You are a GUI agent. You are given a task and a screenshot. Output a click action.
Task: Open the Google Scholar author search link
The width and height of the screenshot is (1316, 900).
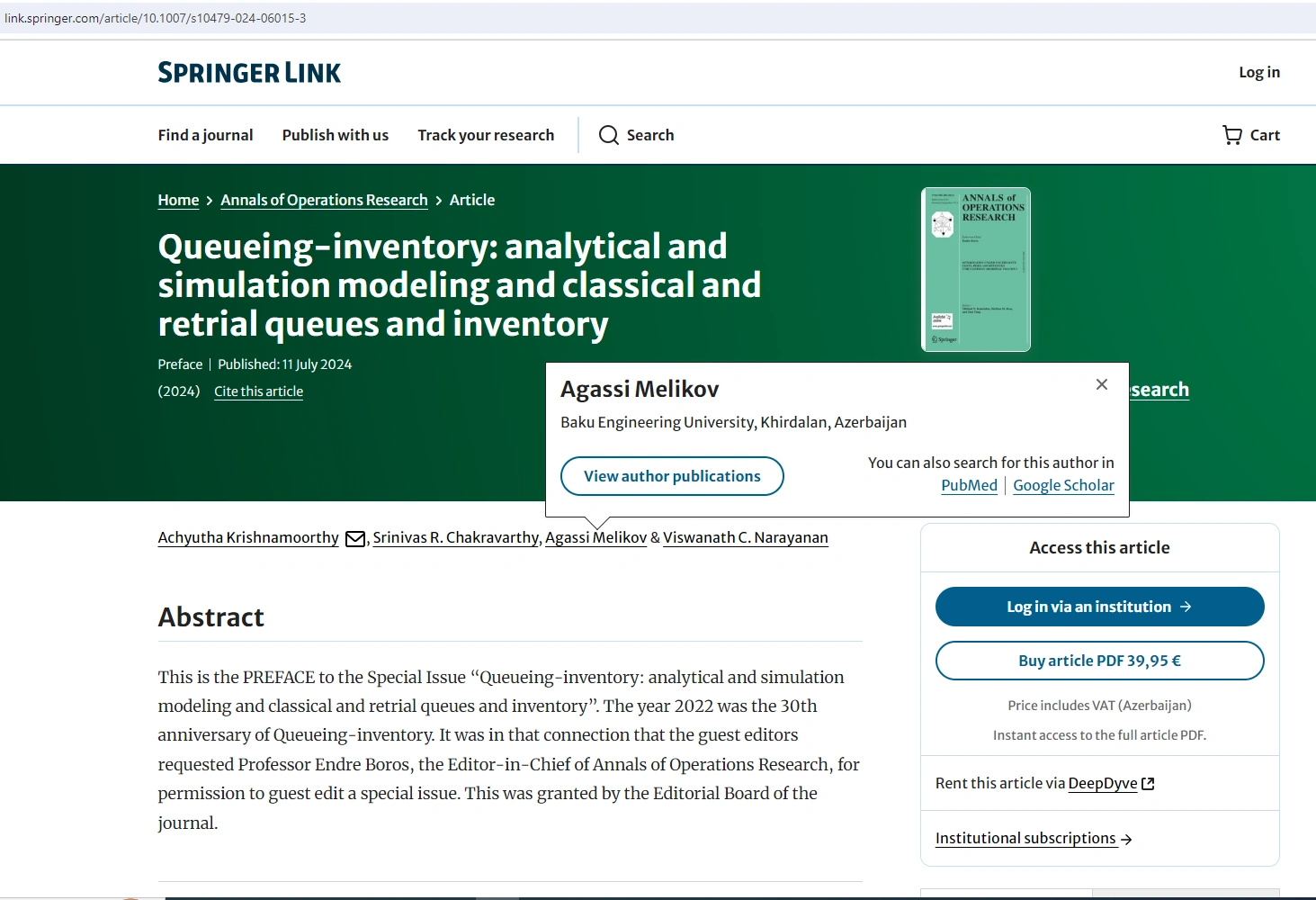click(1063, 485)
